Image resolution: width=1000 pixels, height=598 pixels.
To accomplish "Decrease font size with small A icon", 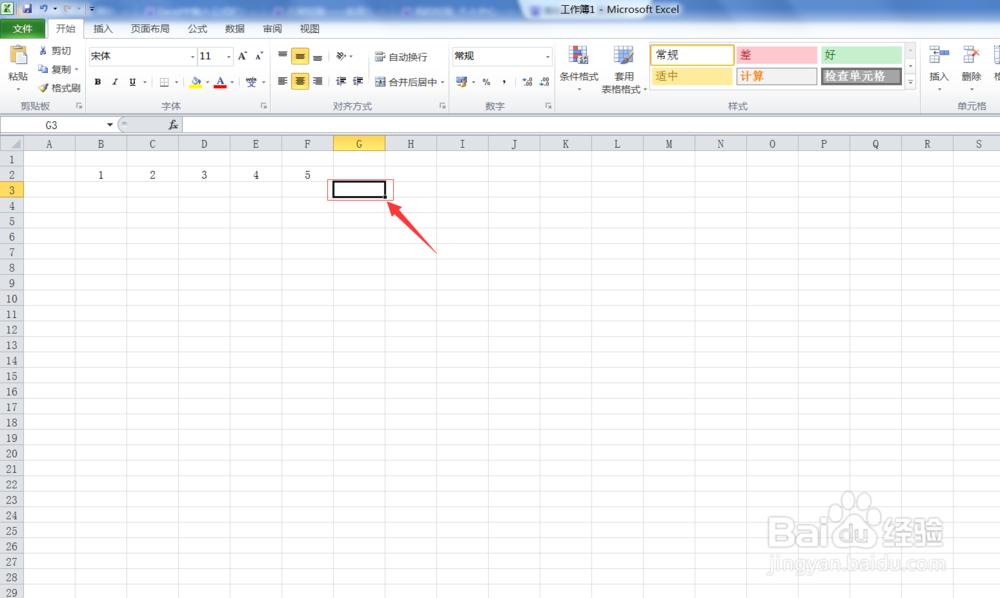I will tap(259, 56).
